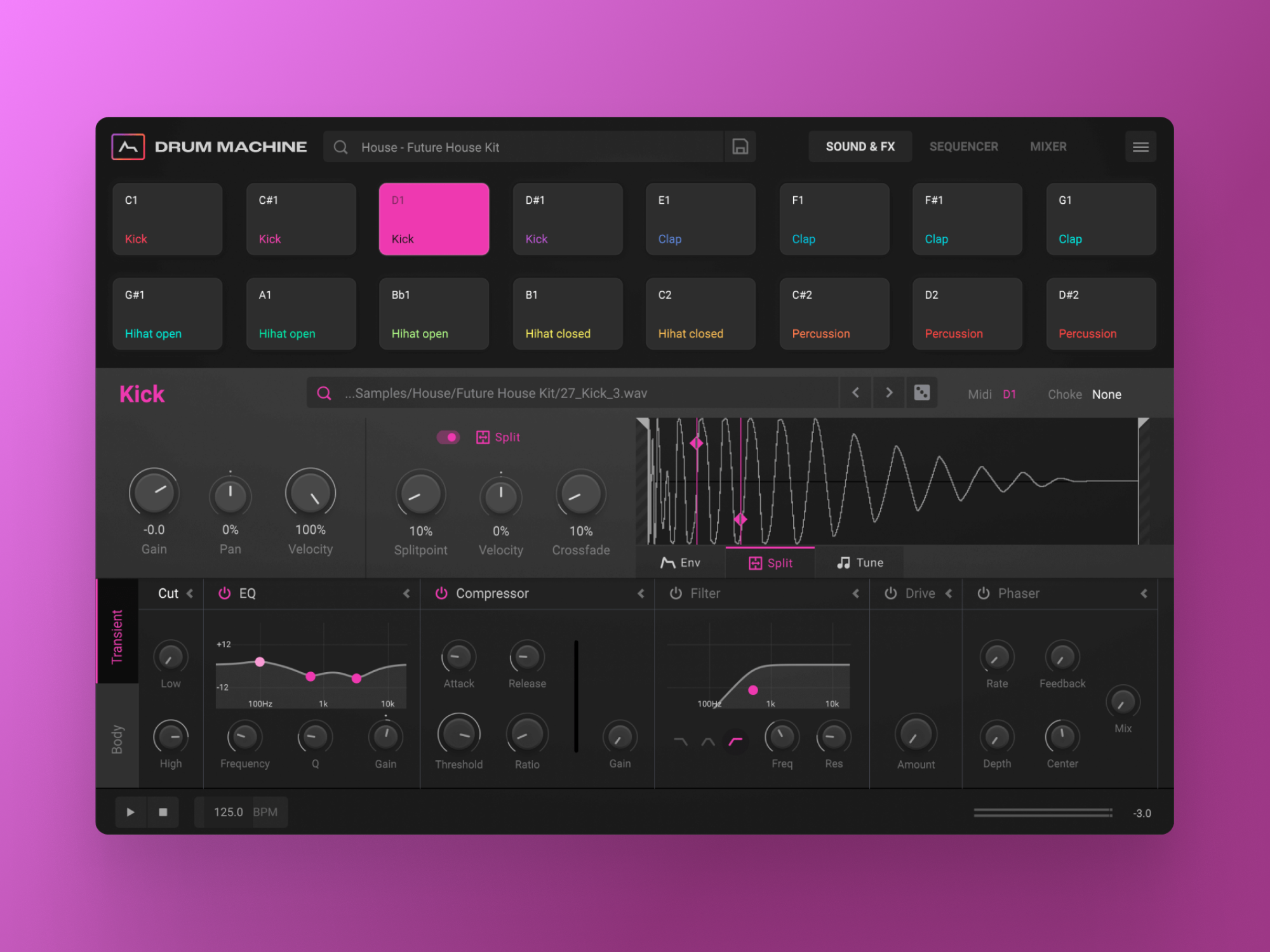Image resolution: width=1270 pixels, height=952 pixels.
Task: Click waveform start marker triangle
Action: tap(643, 424)
